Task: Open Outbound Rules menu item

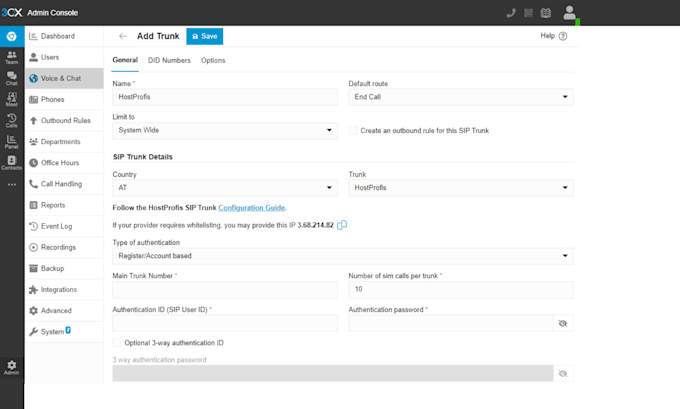Action: (x=64, y=121)
